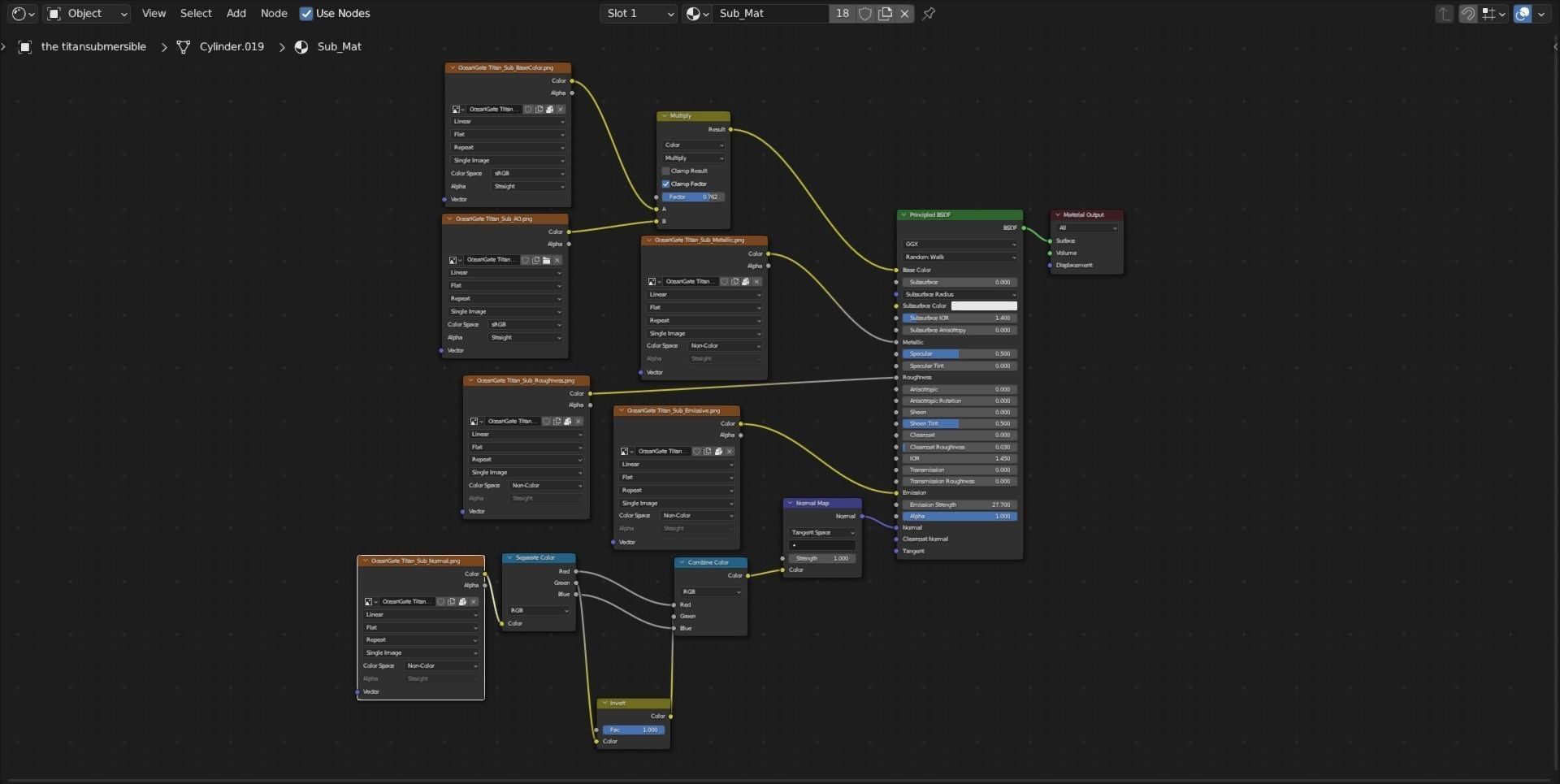Image resolution: width=1560 pixels, height=784 pixels.
Task: Click the BSDF output socket on Principled BSDF
Action: pos(1024,227)
